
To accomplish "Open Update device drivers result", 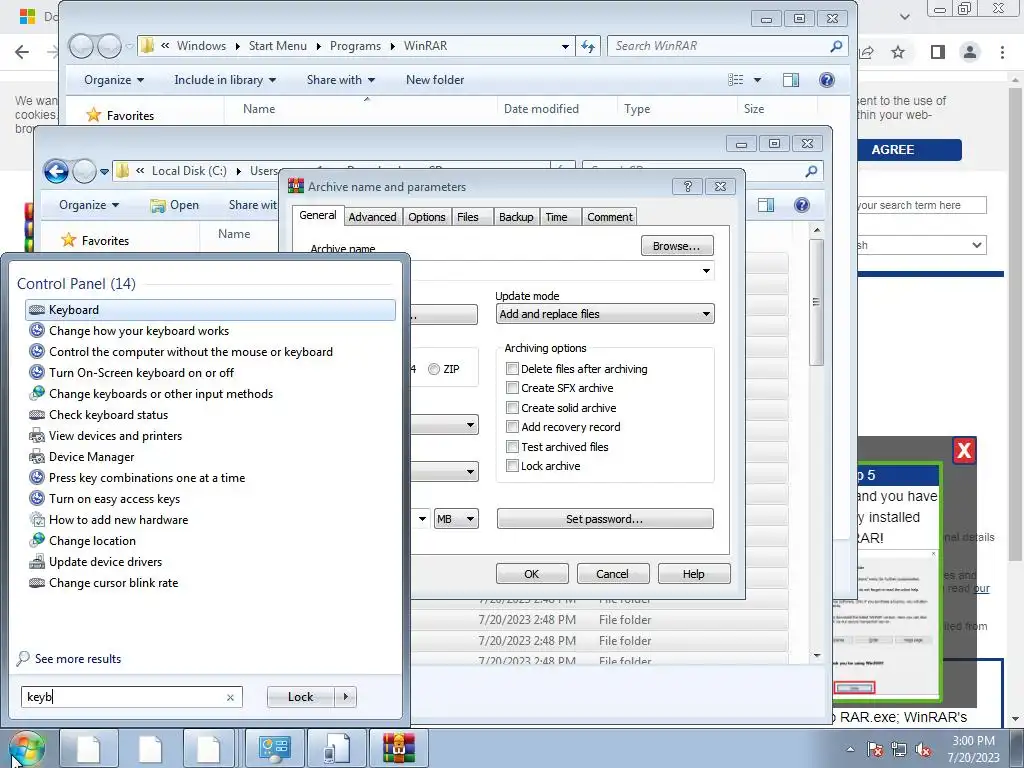I will tap(105, 562).
